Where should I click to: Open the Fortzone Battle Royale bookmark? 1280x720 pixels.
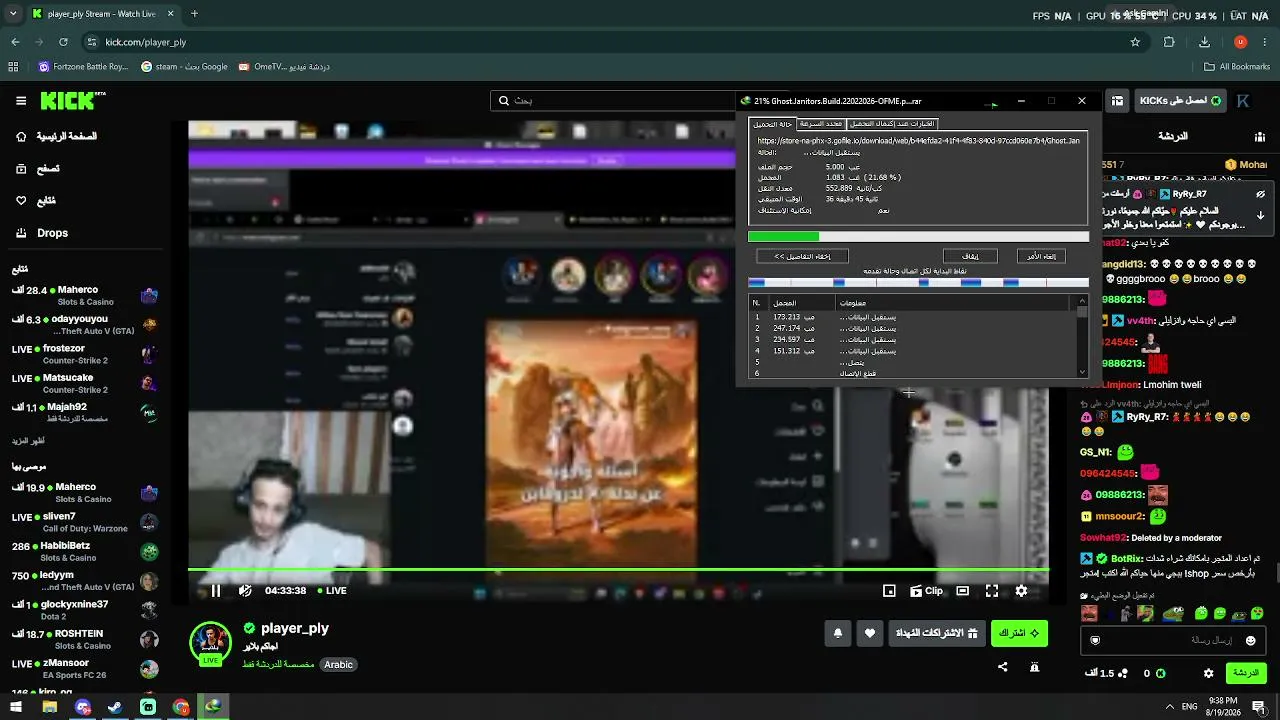(84, 67)
